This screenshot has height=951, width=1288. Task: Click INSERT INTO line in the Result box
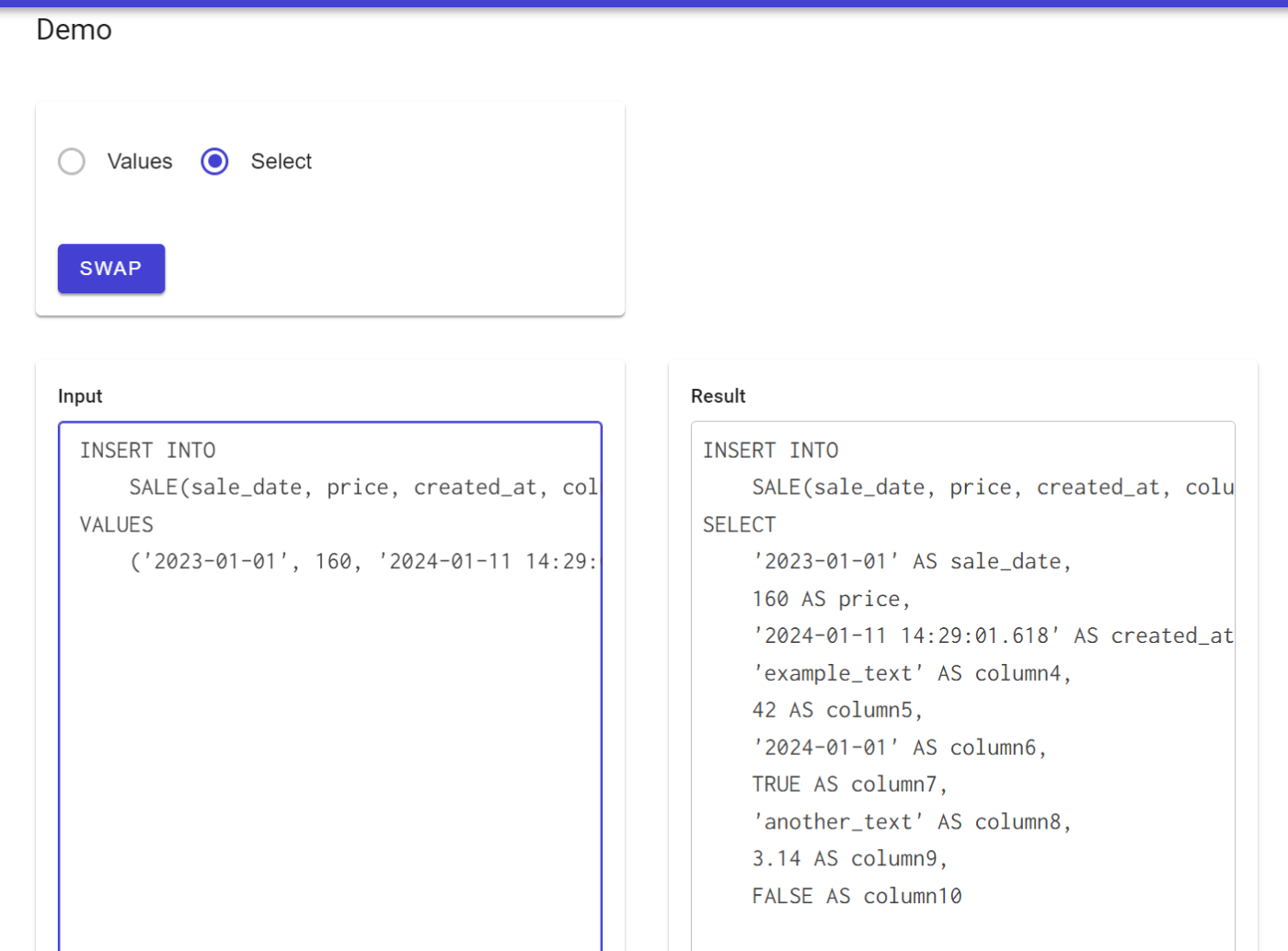[x=771, y=451]
